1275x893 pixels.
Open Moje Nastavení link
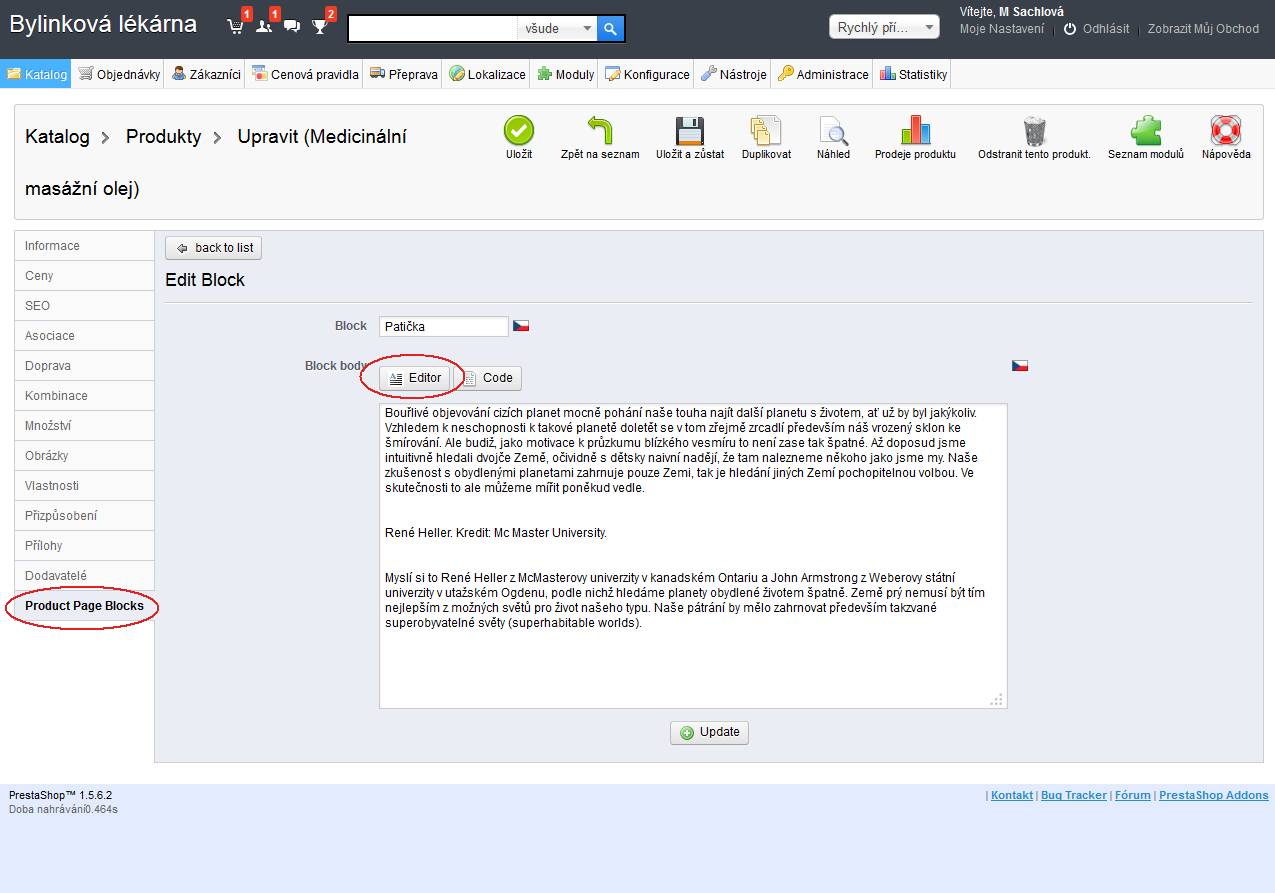pyautogui.click(x=1002, y=29)
